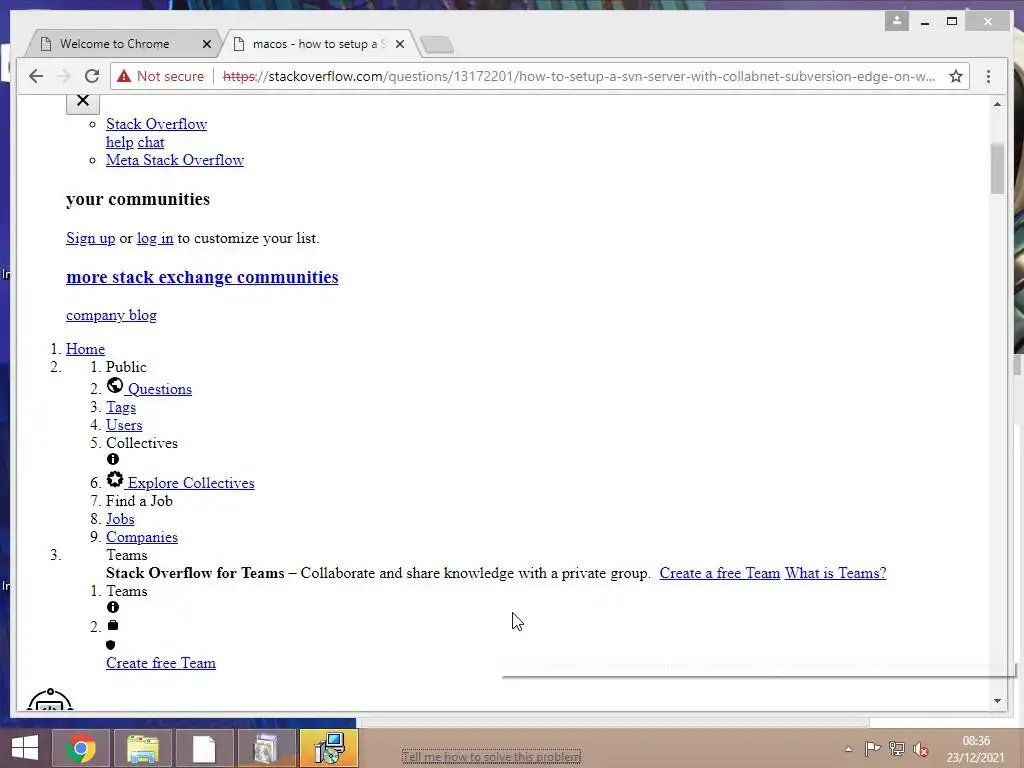This screenshot has width=1024, height=768.
Task: Go back with Chrome's back arrow
Action: click(x=36, y=76)
